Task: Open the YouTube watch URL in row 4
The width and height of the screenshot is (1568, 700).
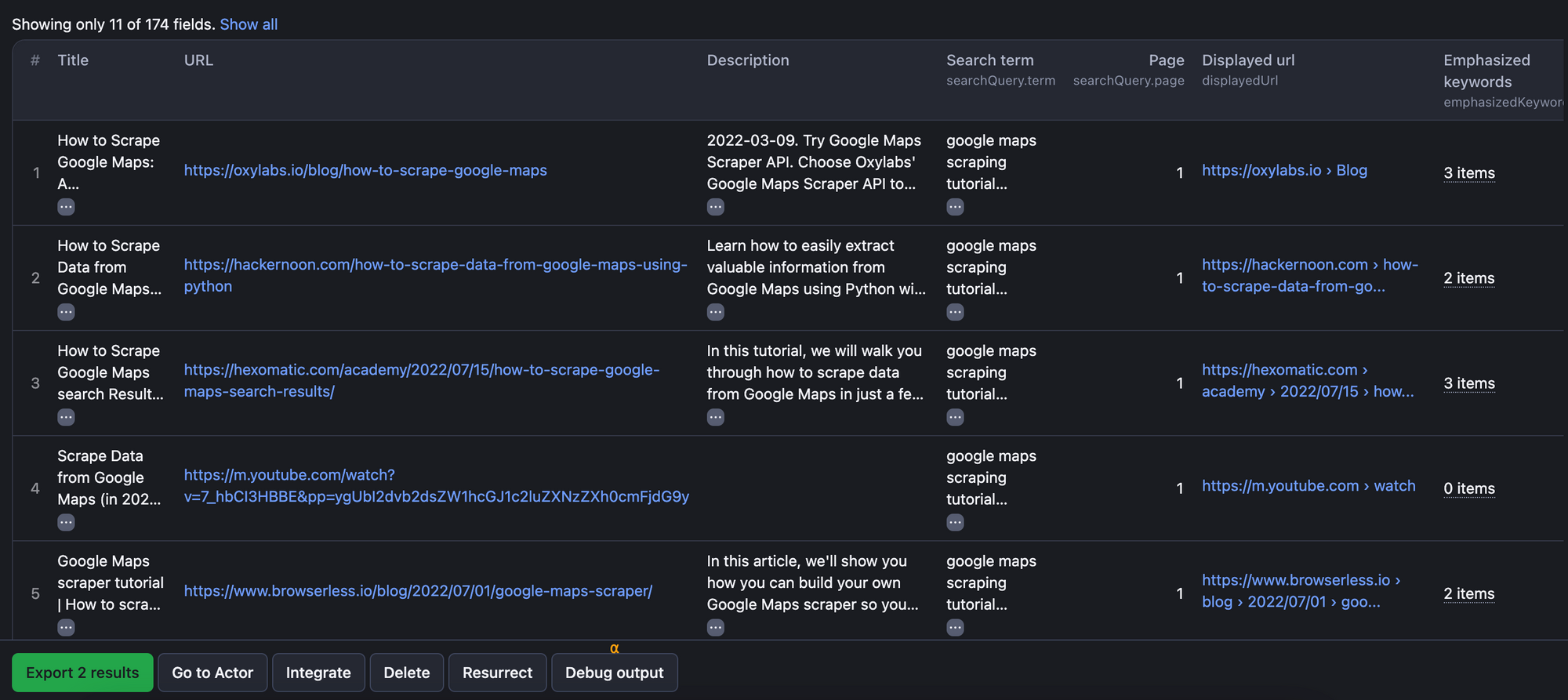Action: click(436, 485)
